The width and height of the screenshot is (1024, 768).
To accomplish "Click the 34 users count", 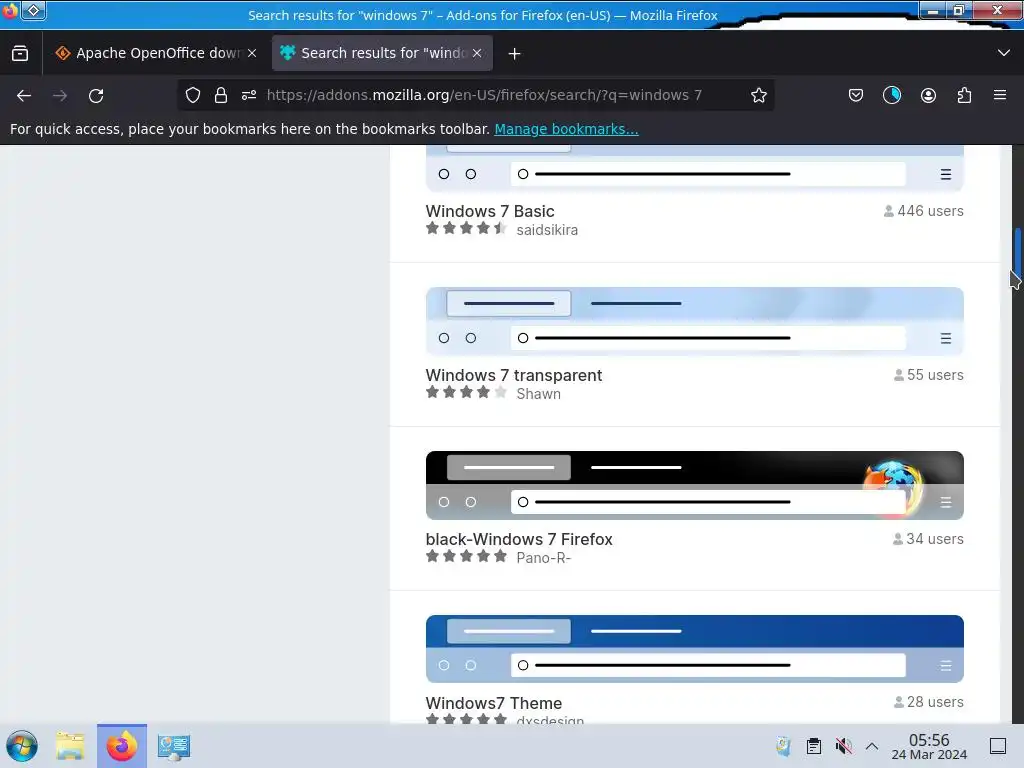I will (928, 539).
